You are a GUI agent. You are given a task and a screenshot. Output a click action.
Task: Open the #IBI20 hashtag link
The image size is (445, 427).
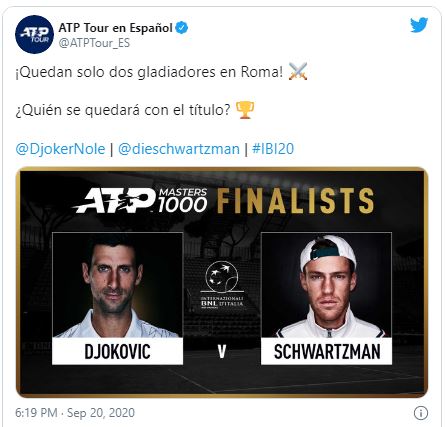273,149
